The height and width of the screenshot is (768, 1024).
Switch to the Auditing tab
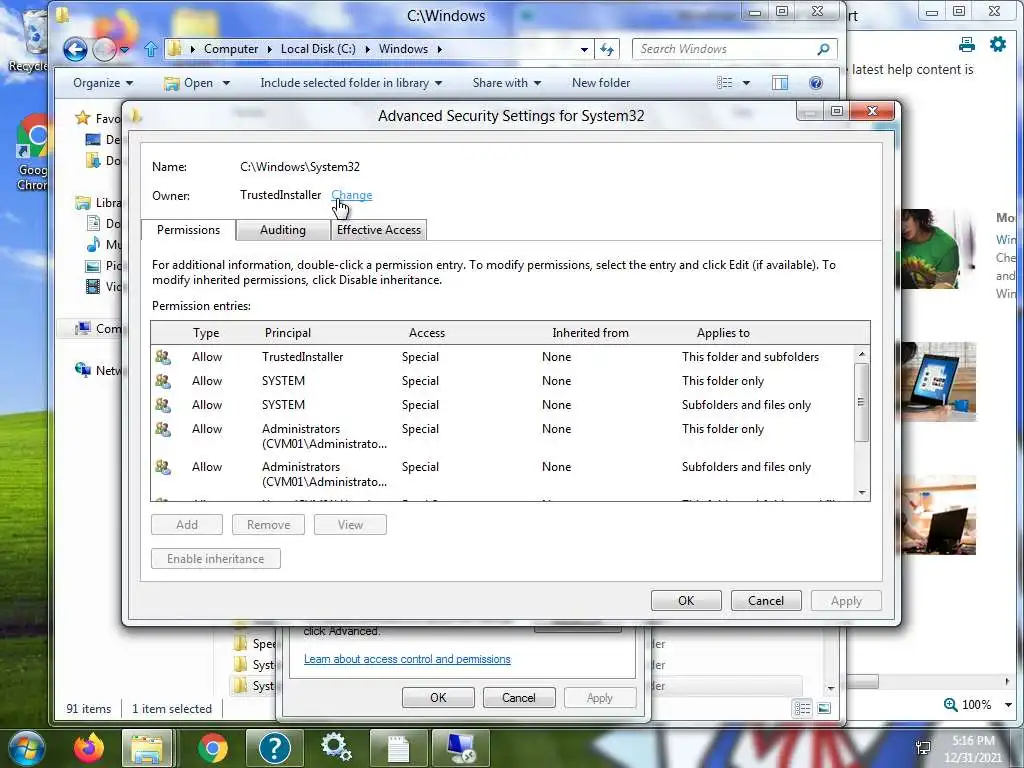click(x=283, y=230)
